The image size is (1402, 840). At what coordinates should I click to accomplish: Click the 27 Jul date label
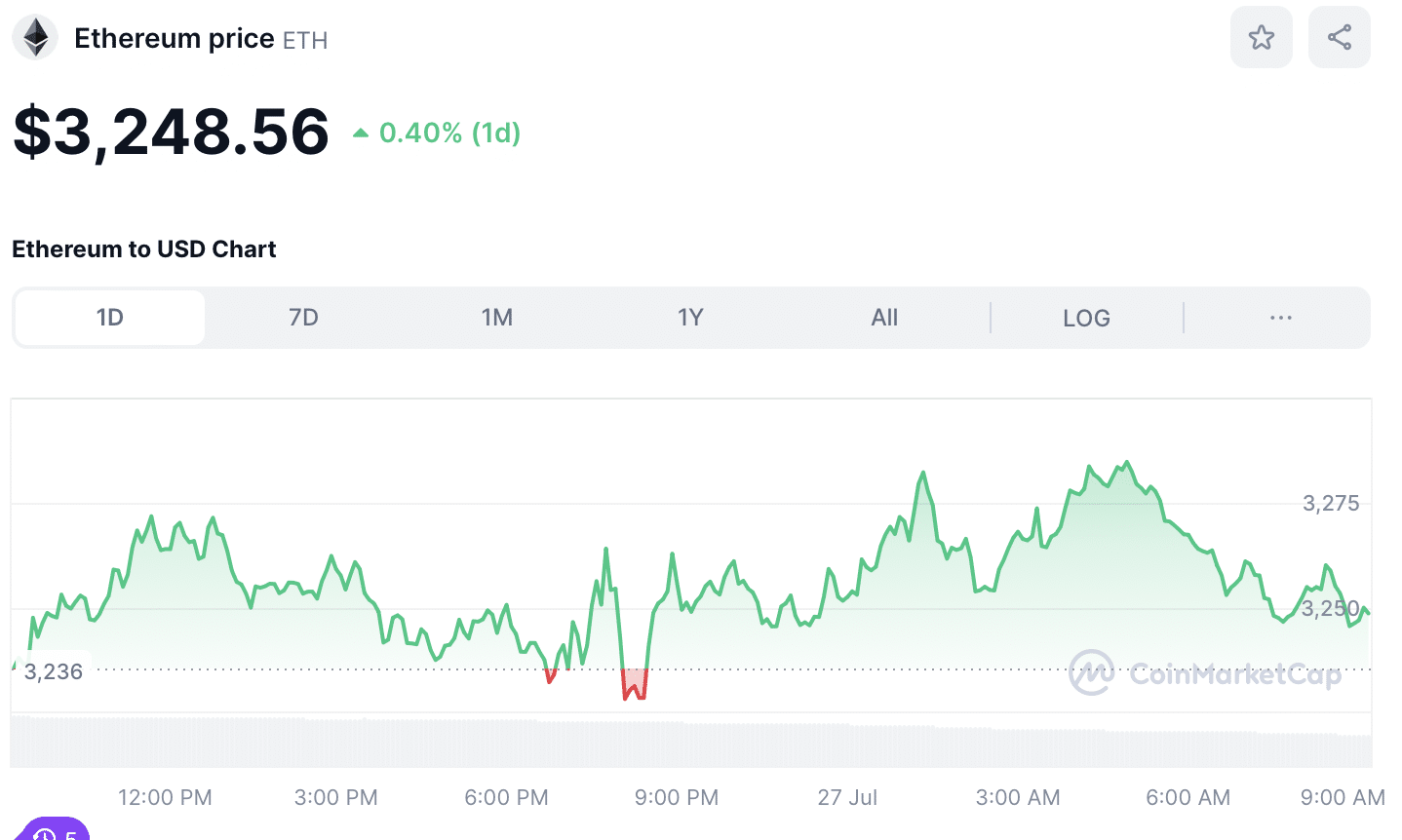click(x=847, y=797)
